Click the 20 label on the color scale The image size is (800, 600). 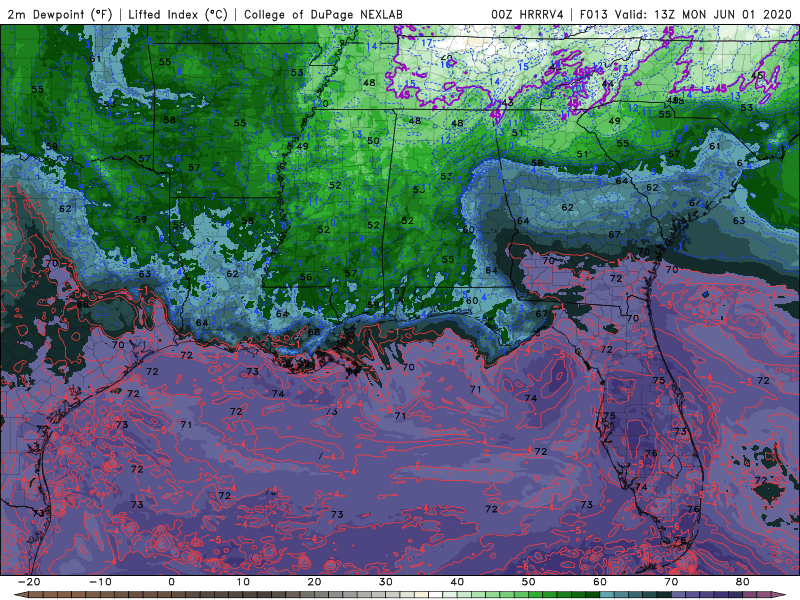pos(314,582)
